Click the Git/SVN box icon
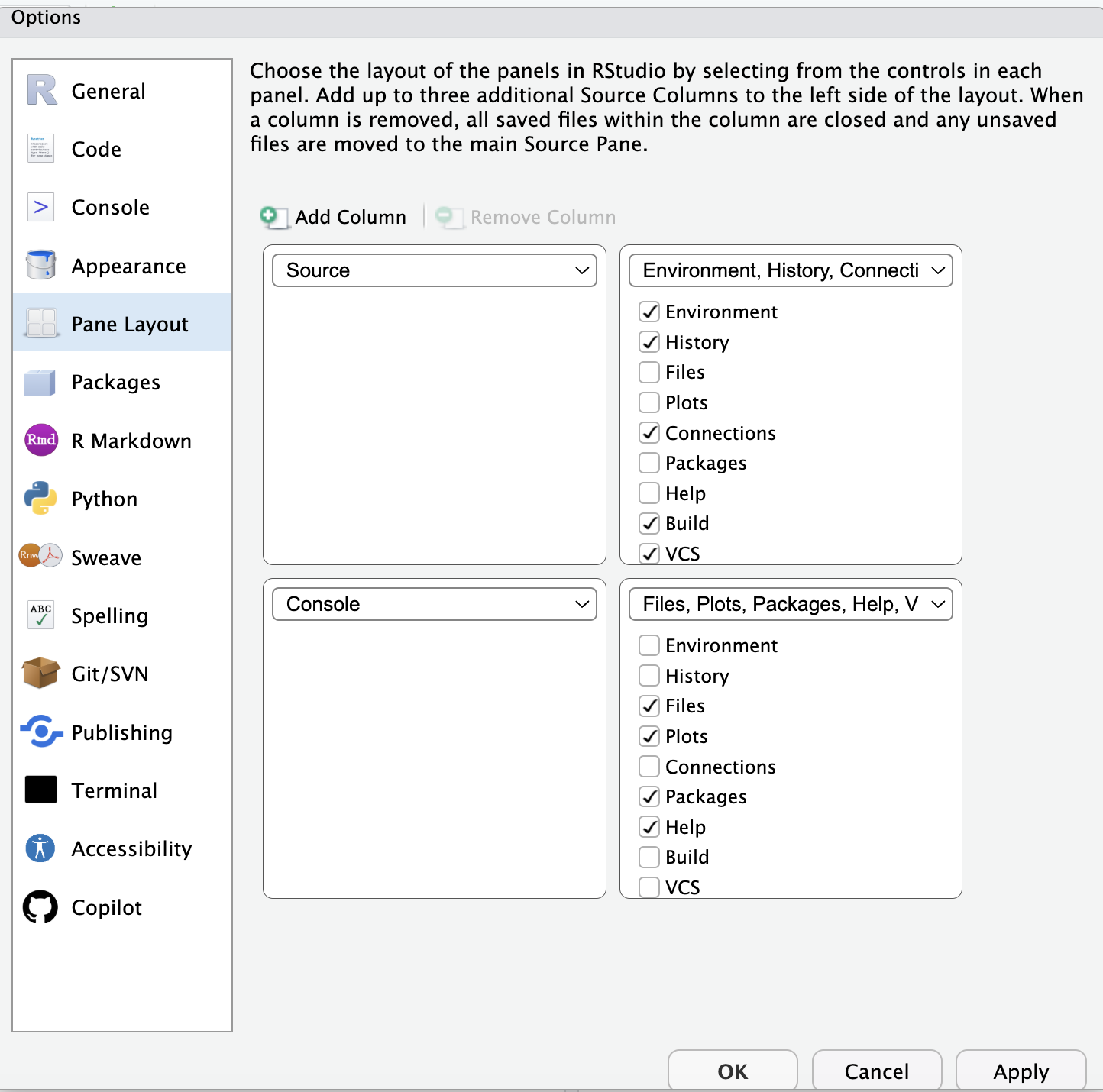The image size is (1103, 1092). pyautogui.click(x=40, y=673)
